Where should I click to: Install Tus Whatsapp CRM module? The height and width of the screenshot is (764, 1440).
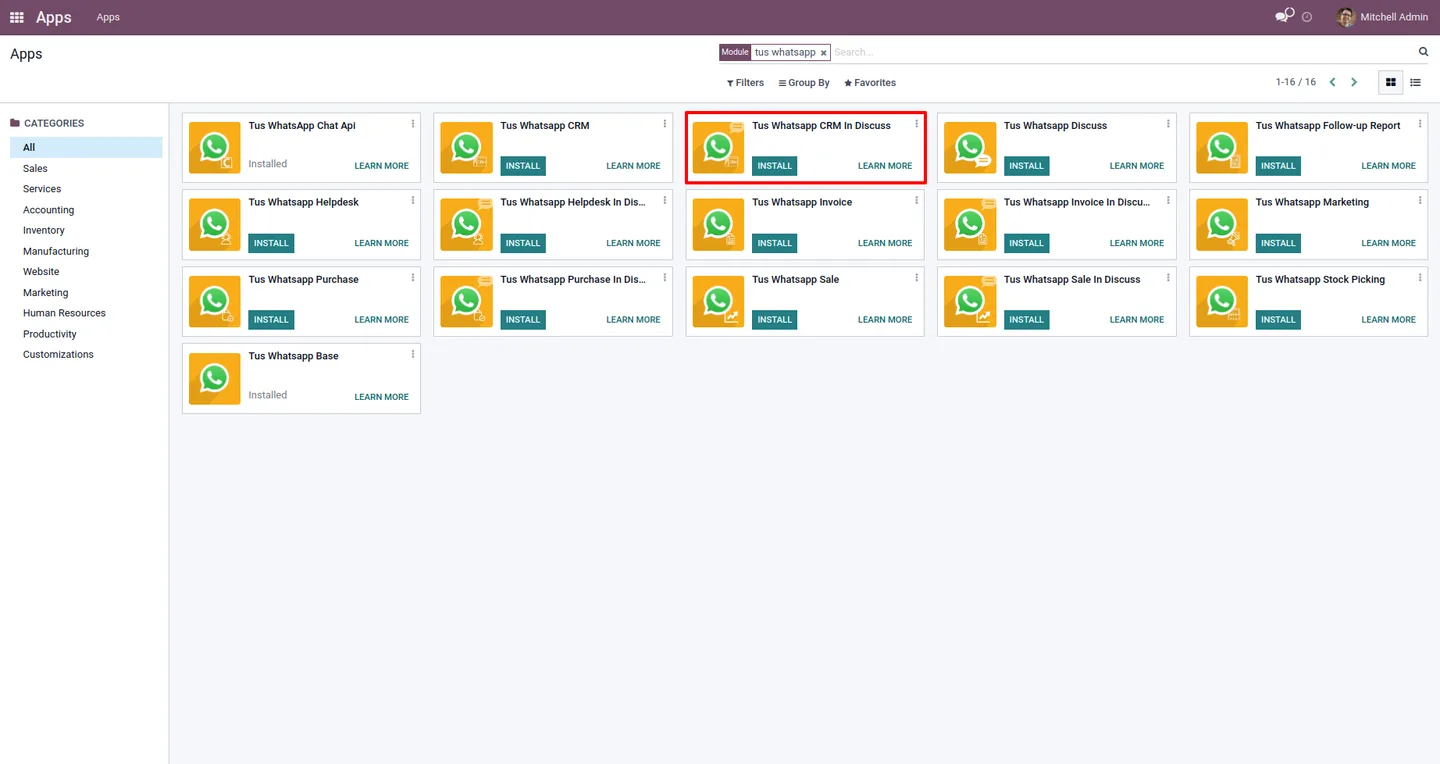click(523, 166)
